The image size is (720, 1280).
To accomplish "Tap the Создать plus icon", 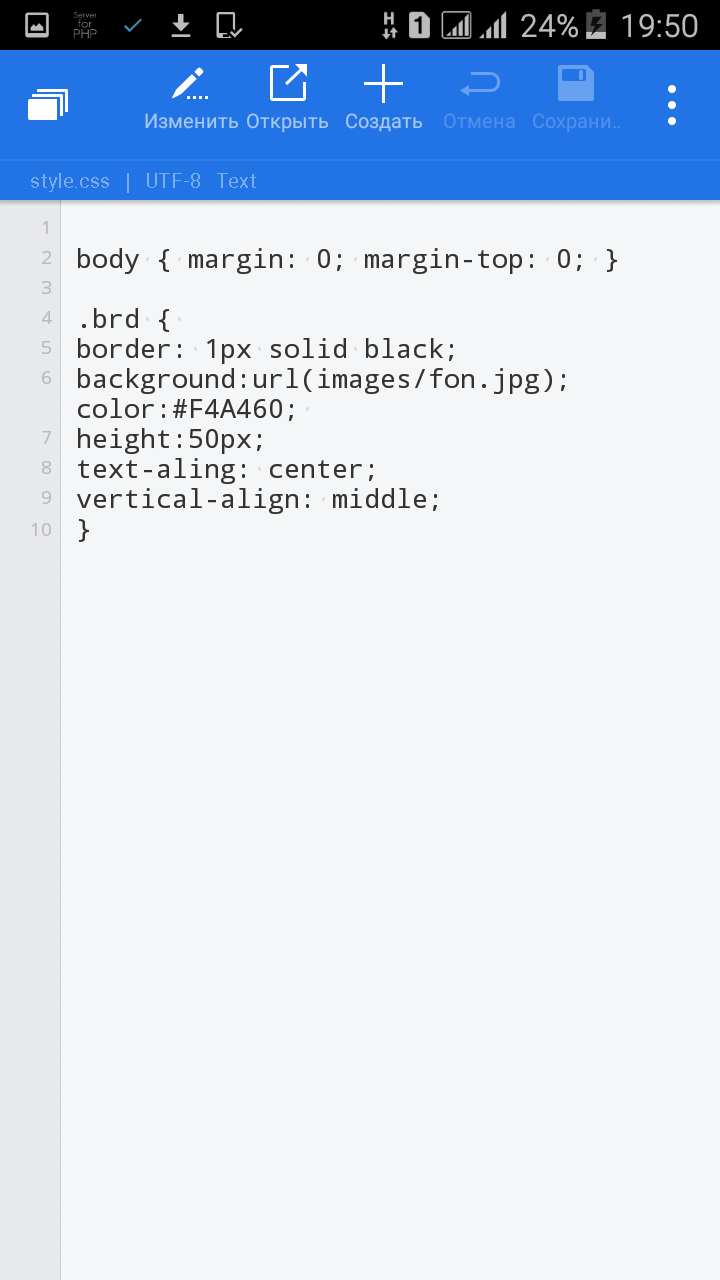I will click(x=383, y=85).
